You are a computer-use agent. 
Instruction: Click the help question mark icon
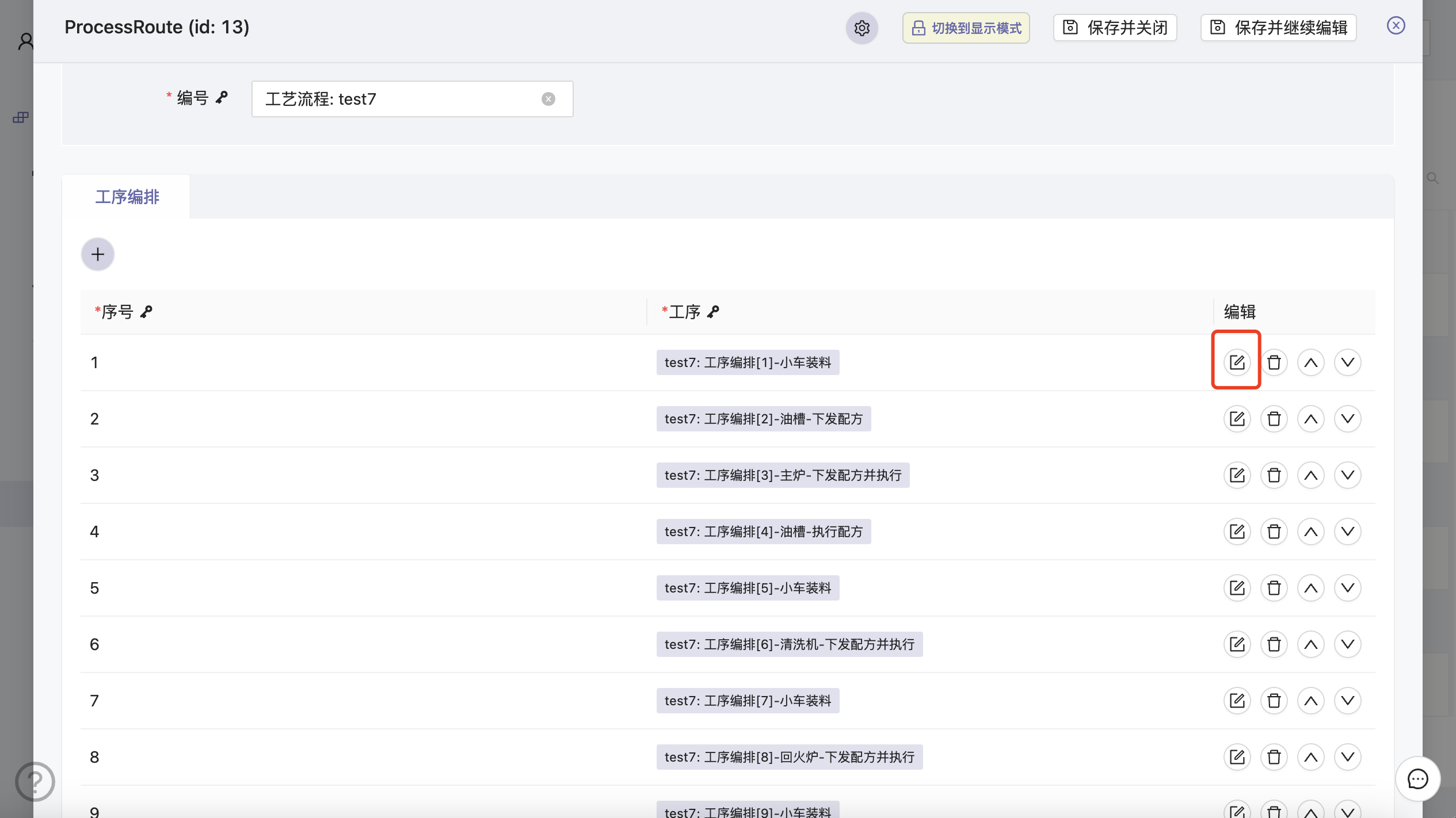coord(35,781)
